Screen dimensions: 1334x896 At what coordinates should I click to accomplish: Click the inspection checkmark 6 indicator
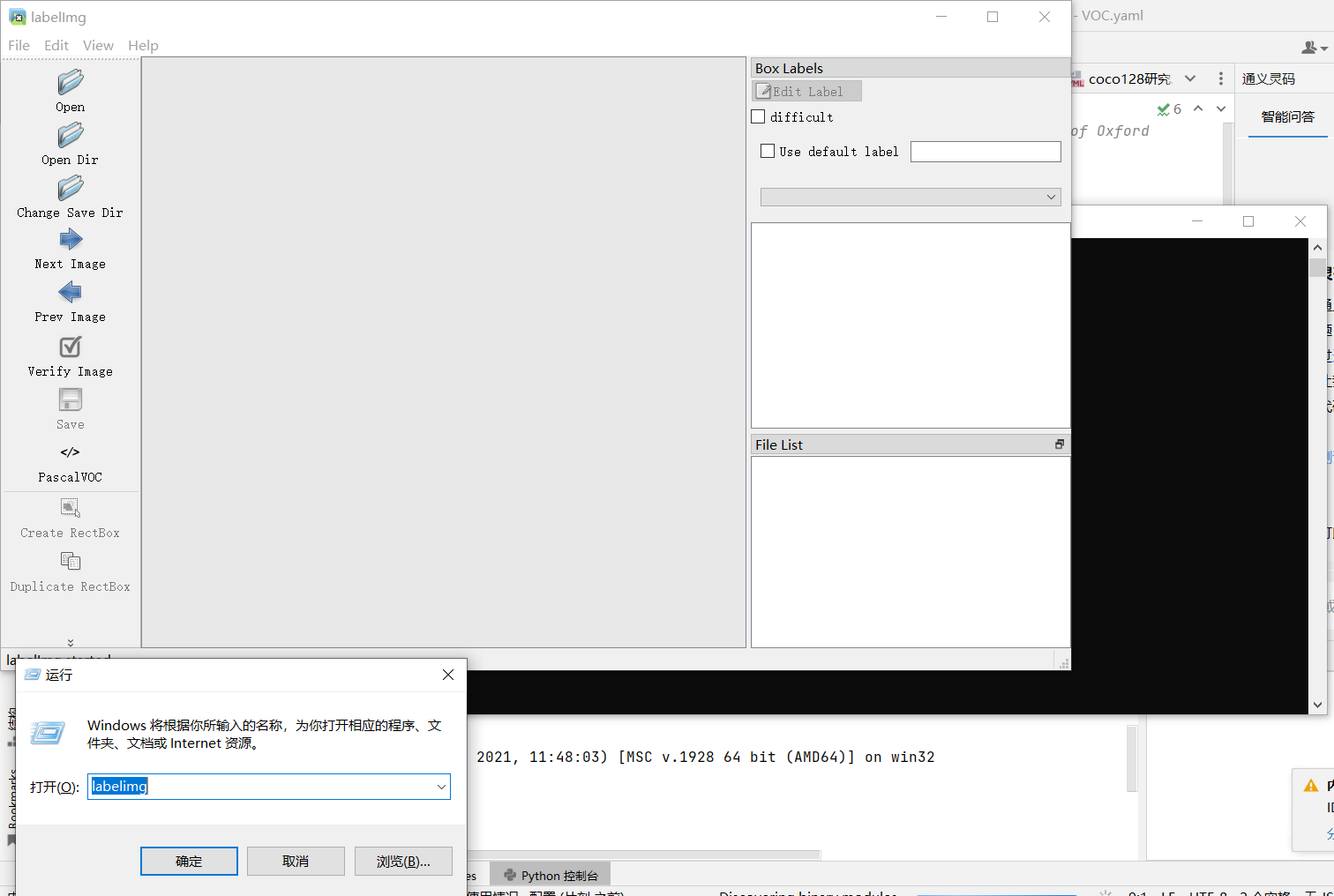pos(1169,109)
